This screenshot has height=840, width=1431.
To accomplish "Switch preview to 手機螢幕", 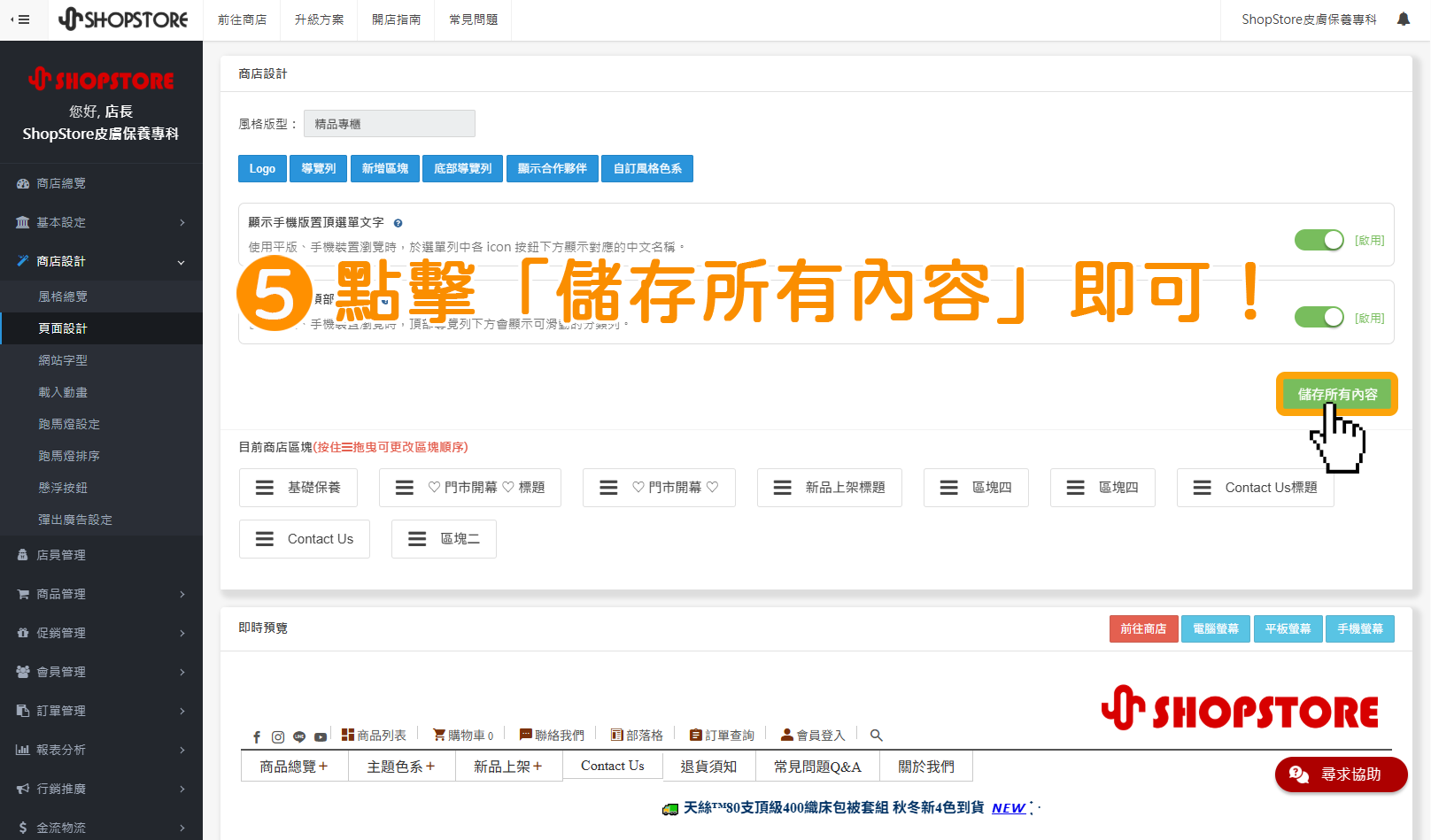I will pos(1360,628).
